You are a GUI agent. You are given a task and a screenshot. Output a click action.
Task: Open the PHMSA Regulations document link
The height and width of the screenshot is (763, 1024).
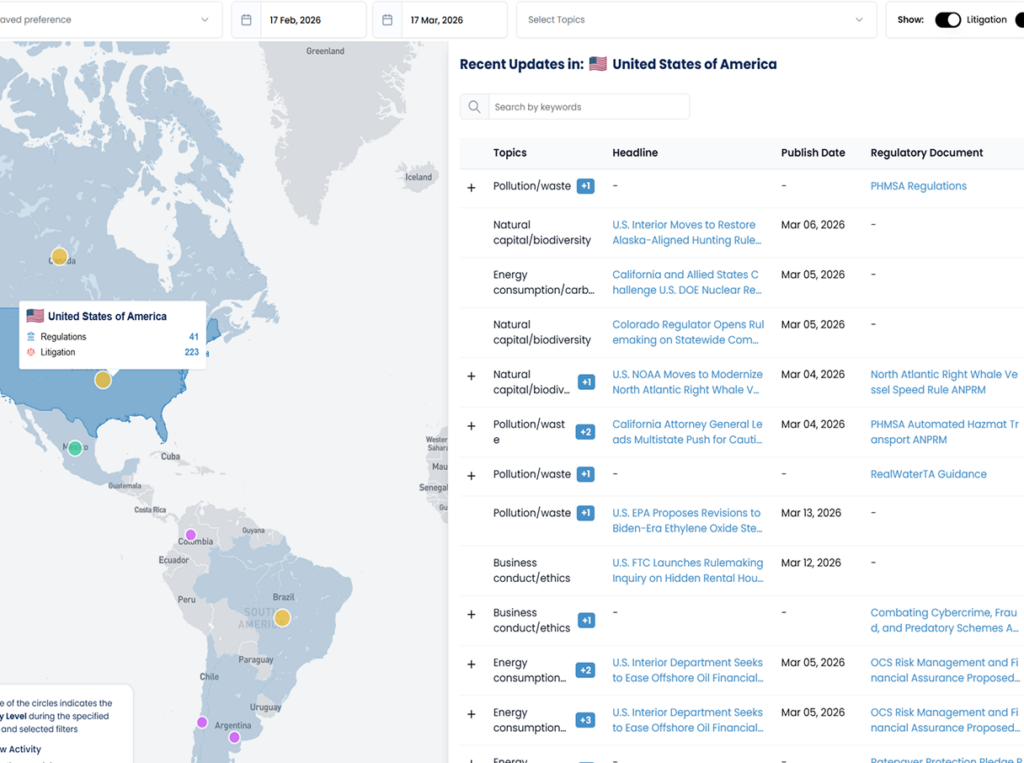pyautogui.click(x=918, y=186)
